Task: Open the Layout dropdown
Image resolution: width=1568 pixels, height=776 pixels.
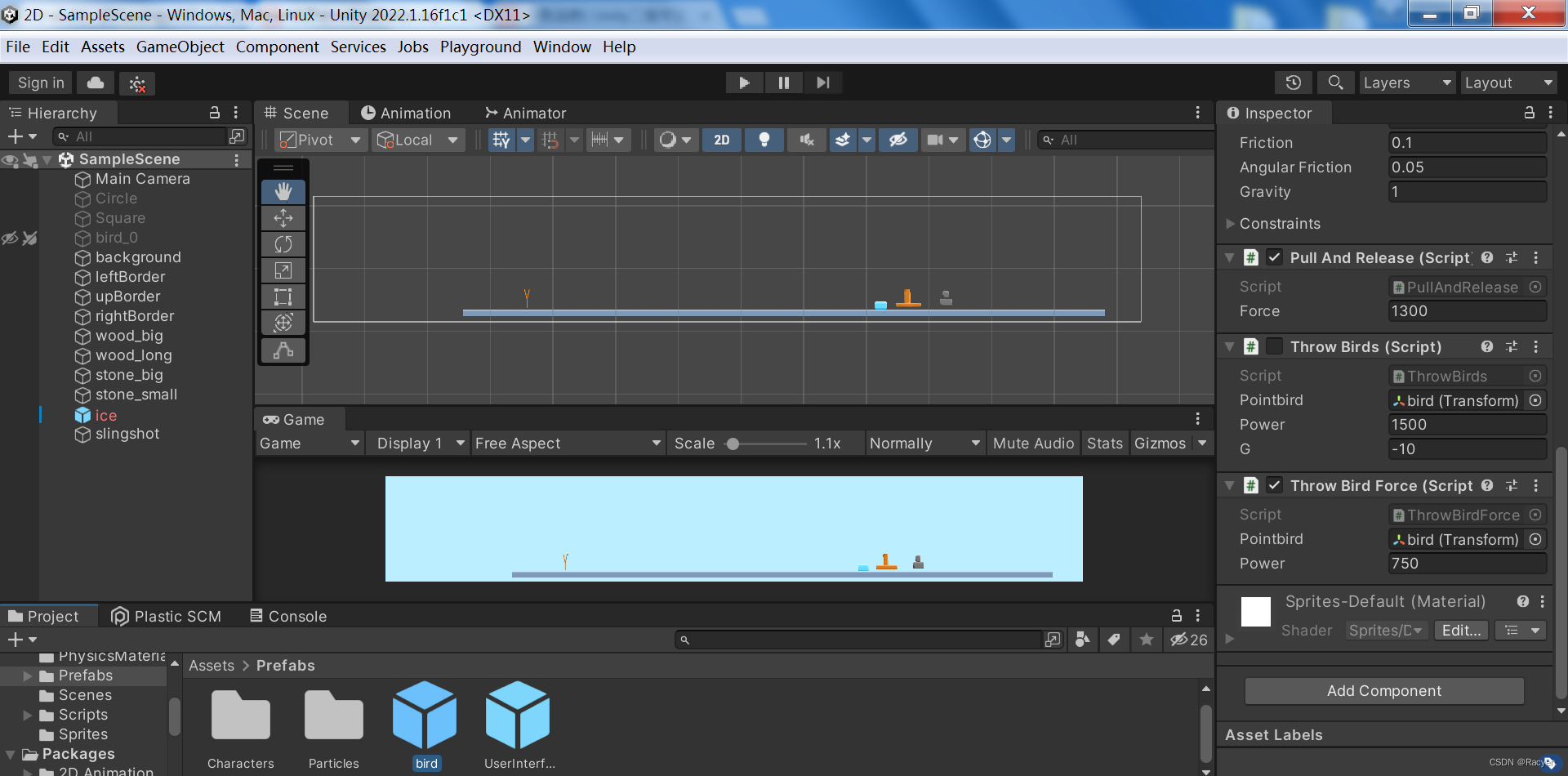Action: [x=1508, y=83]
